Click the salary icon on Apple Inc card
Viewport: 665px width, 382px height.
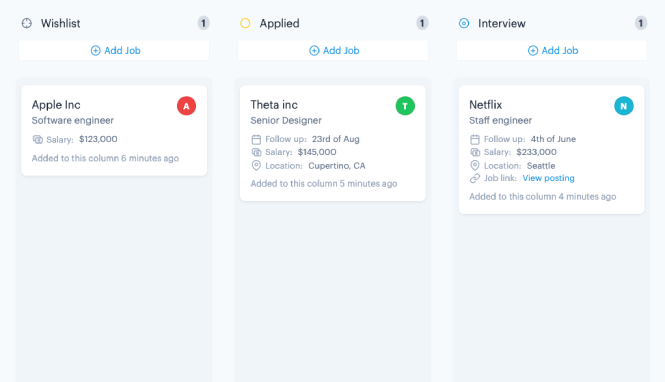[38, 139]
